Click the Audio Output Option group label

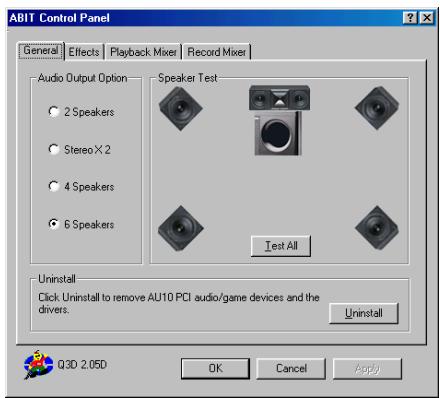82,78
